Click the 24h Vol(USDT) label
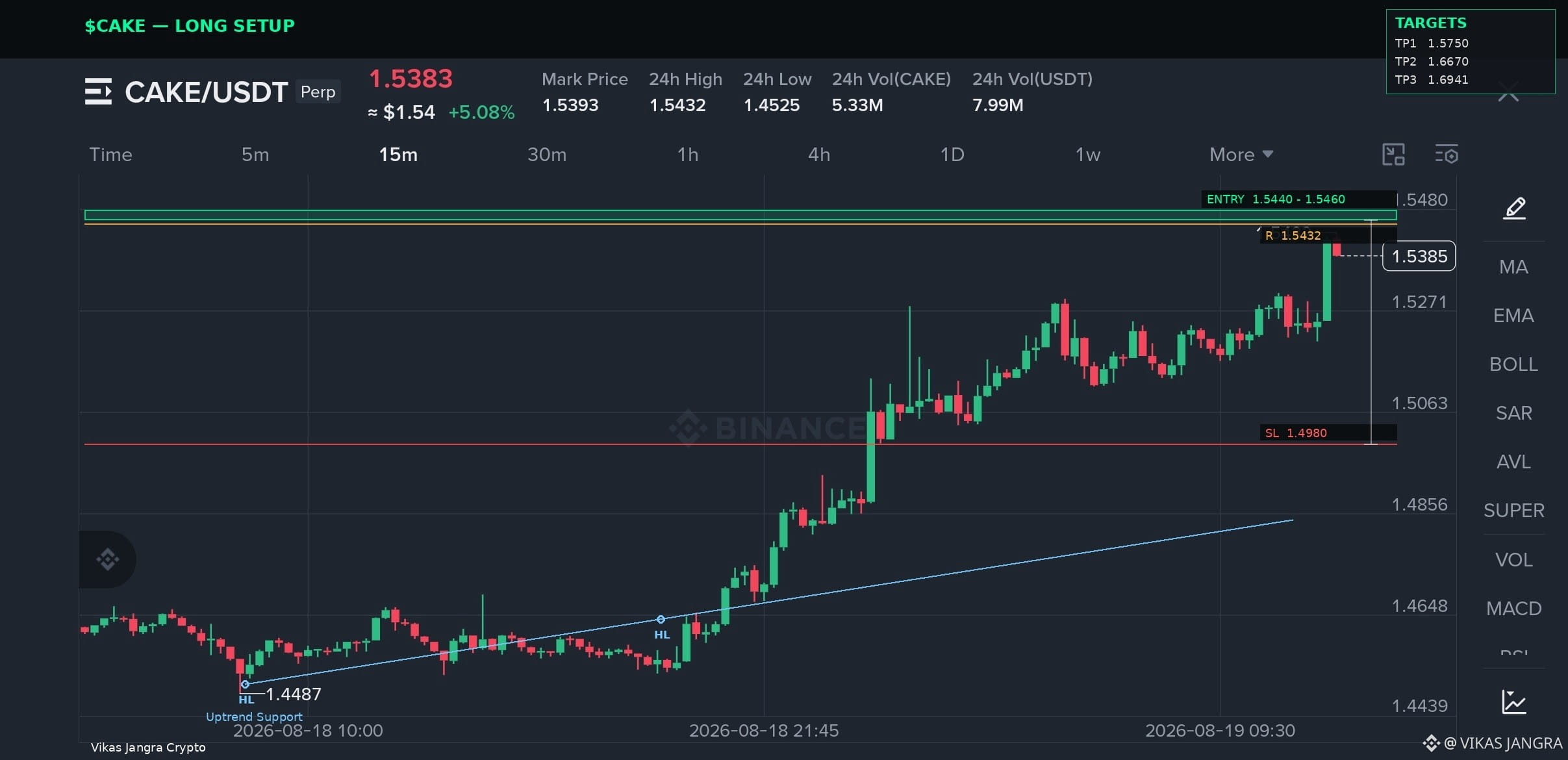This screenshot has height=760, width=1568. (1032, 79)
